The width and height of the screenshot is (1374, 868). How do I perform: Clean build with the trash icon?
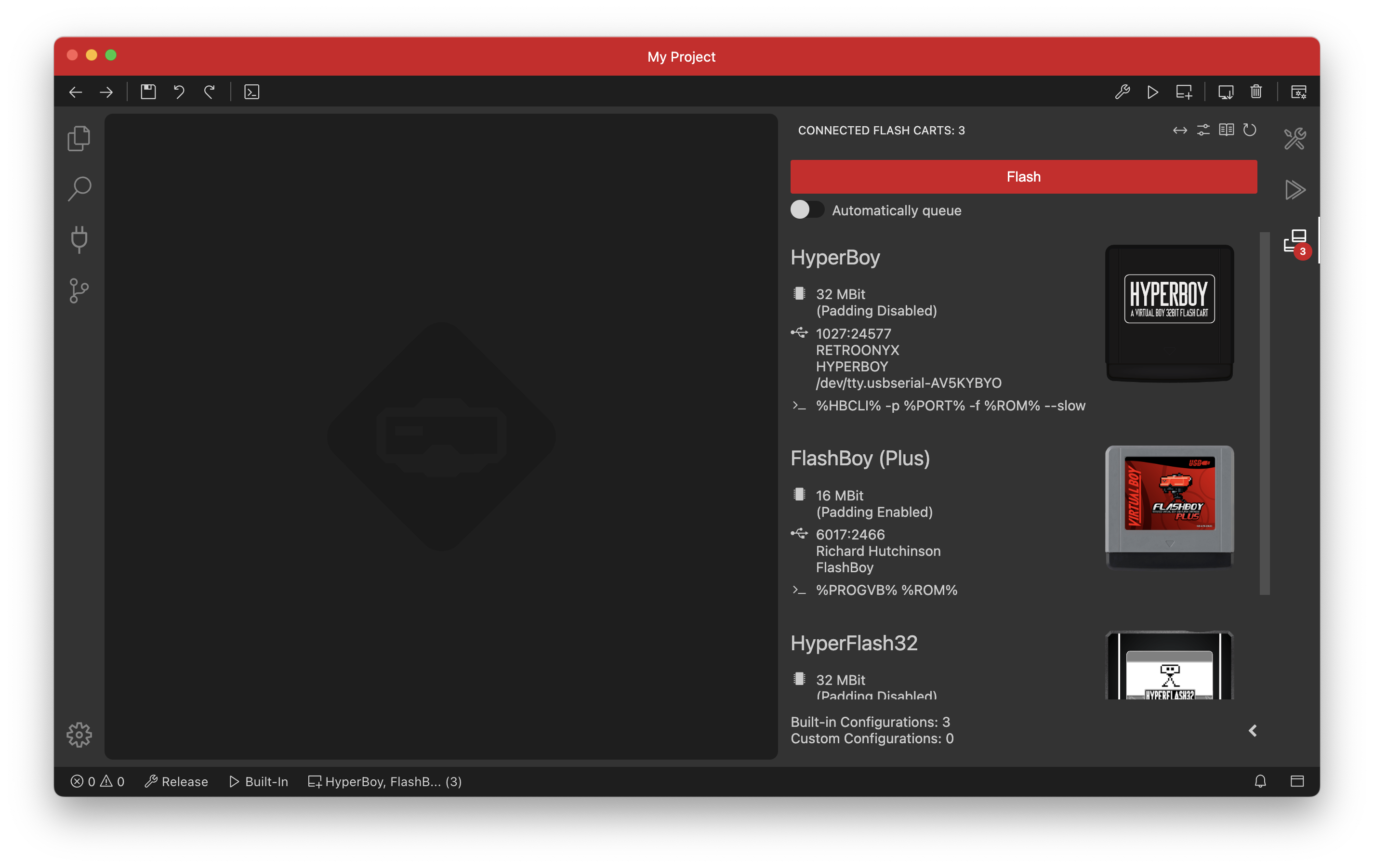(x=1256, y=92)
